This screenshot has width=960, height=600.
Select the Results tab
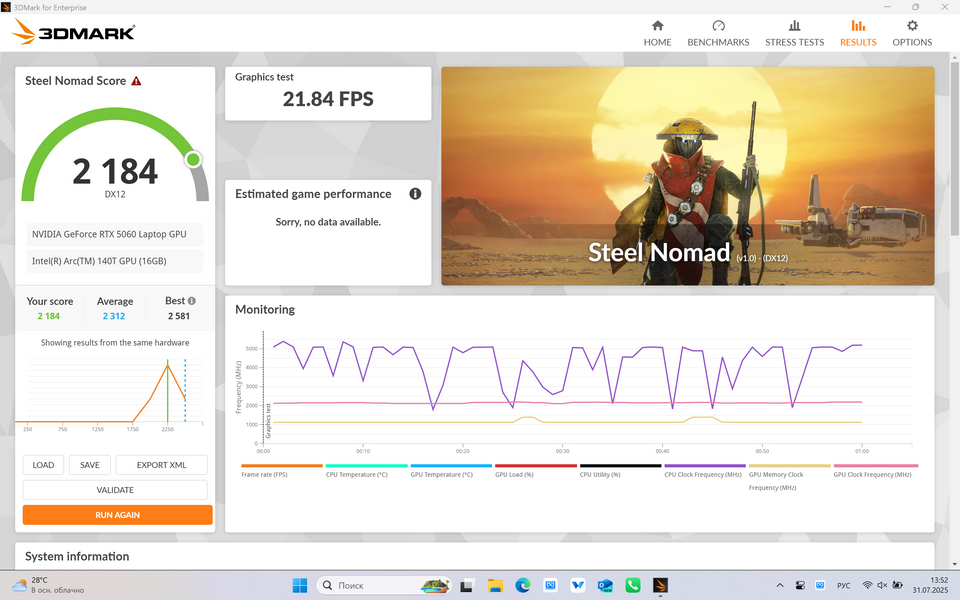click(858, 33)
